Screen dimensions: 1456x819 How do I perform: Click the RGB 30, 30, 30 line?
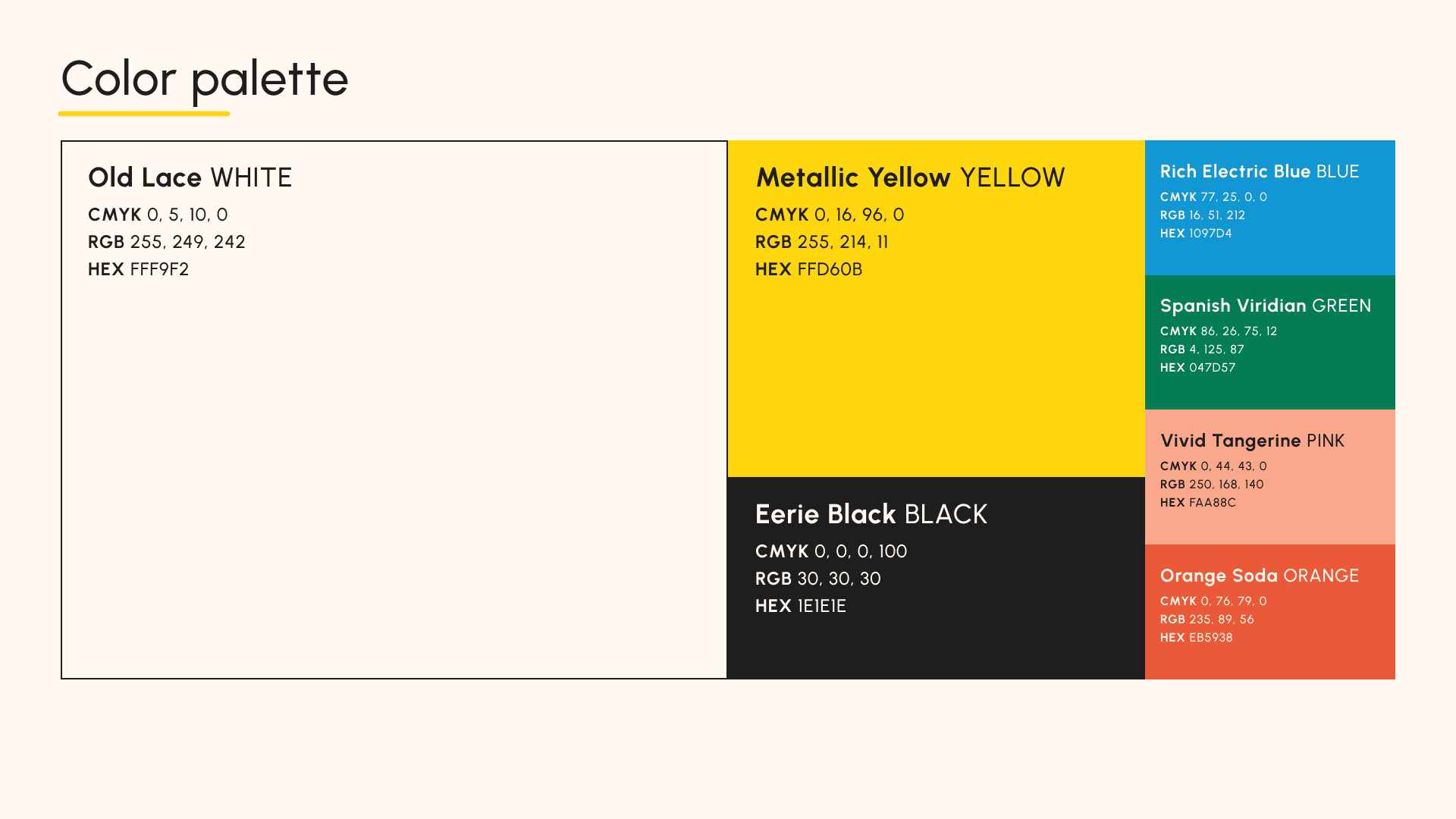[818, 579]
